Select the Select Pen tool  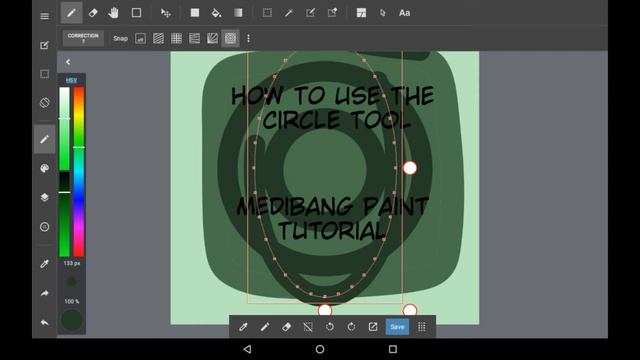click(311, 13)
